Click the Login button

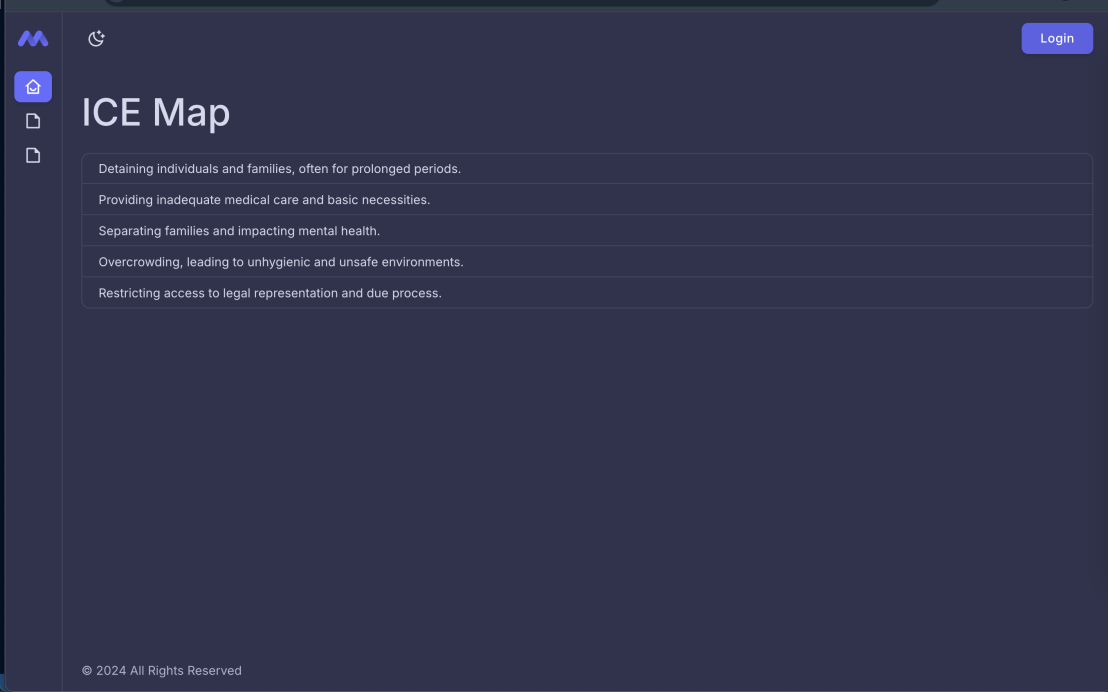(x=1056, y=38)
